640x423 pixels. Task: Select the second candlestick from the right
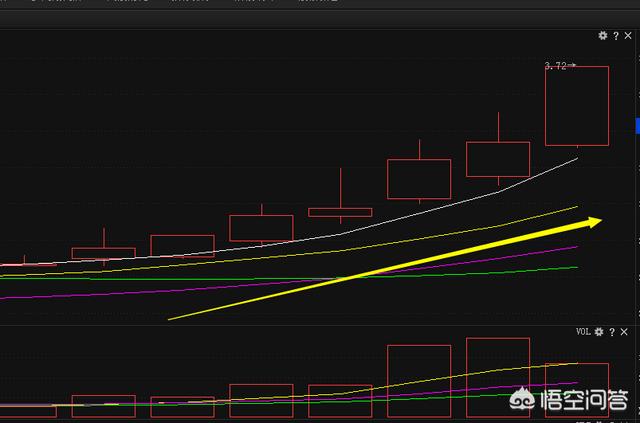(x=497, y=159)
